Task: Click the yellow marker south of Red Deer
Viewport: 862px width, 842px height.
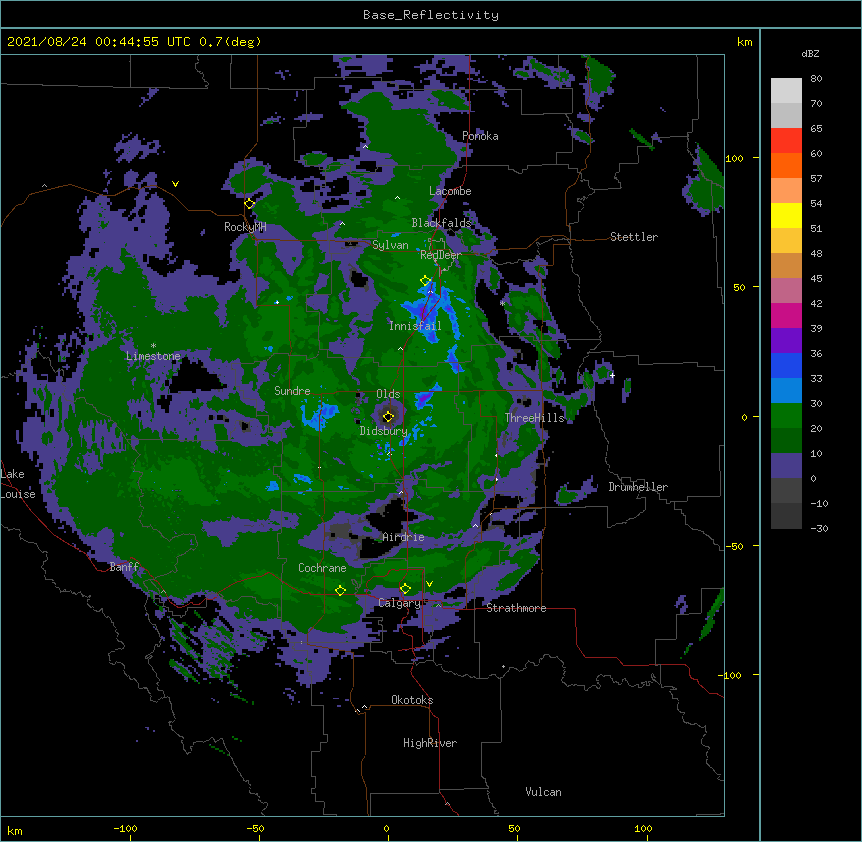Action: 425,281
